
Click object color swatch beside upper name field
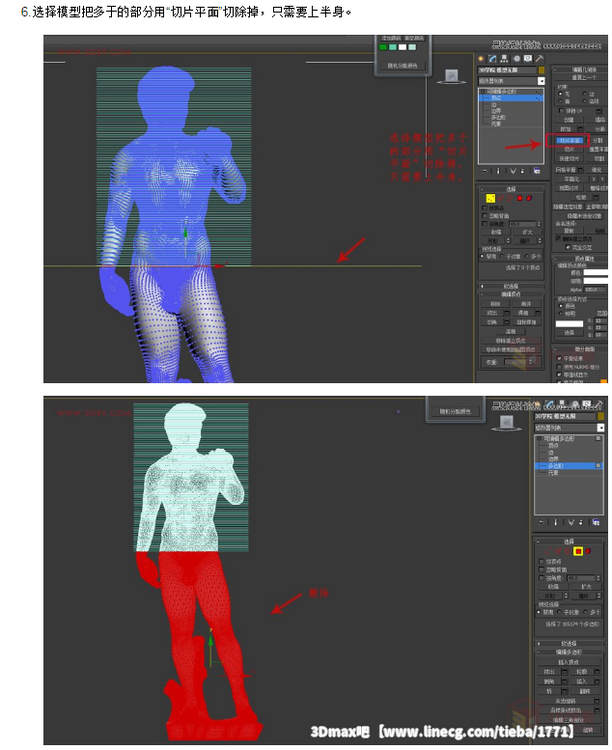[x=542, y=70]
